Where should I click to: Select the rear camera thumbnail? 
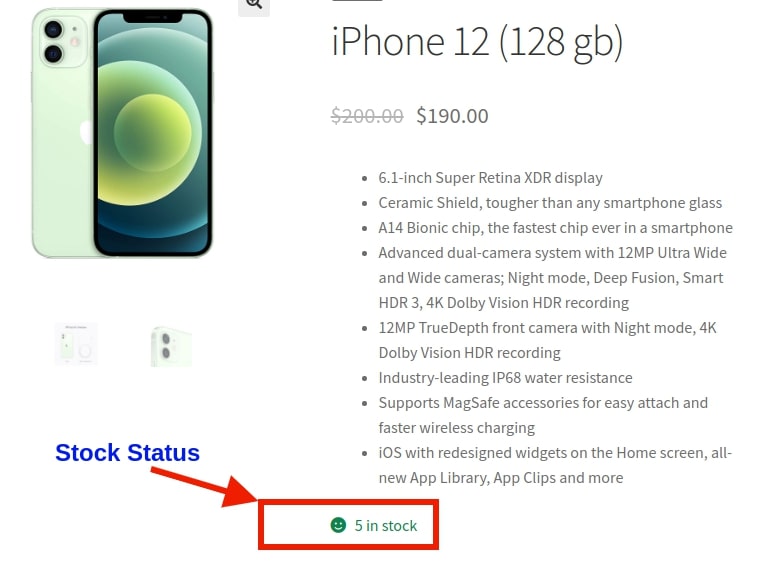(171, 346)
